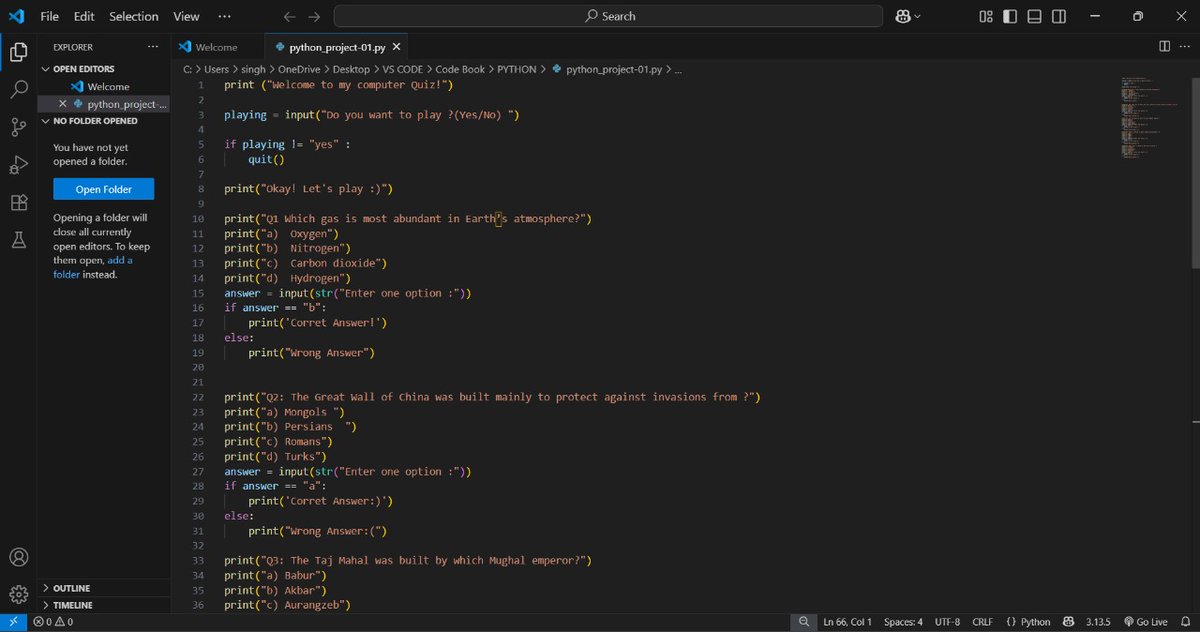The image size is (1200, 632).
Task: Open the Copilot chat icon
Action: pyautogui.click(x=903, y=16)
